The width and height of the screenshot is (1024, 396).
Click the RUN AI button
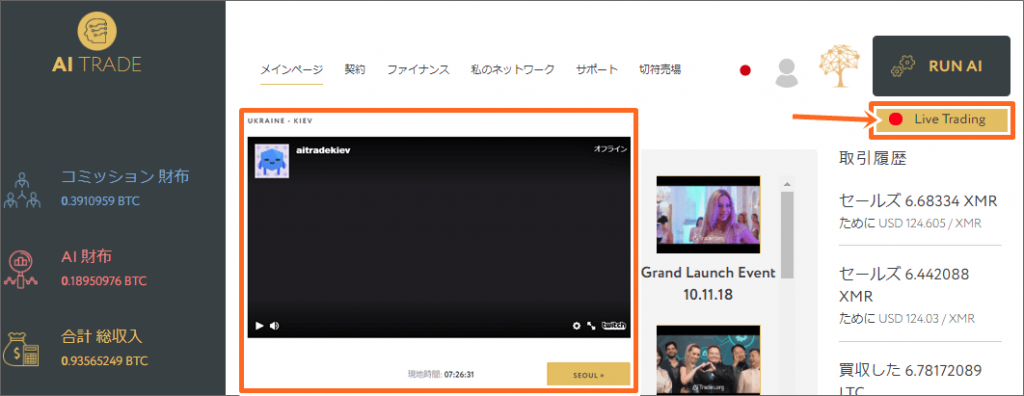pyautogui.click(x=941, y=66)
